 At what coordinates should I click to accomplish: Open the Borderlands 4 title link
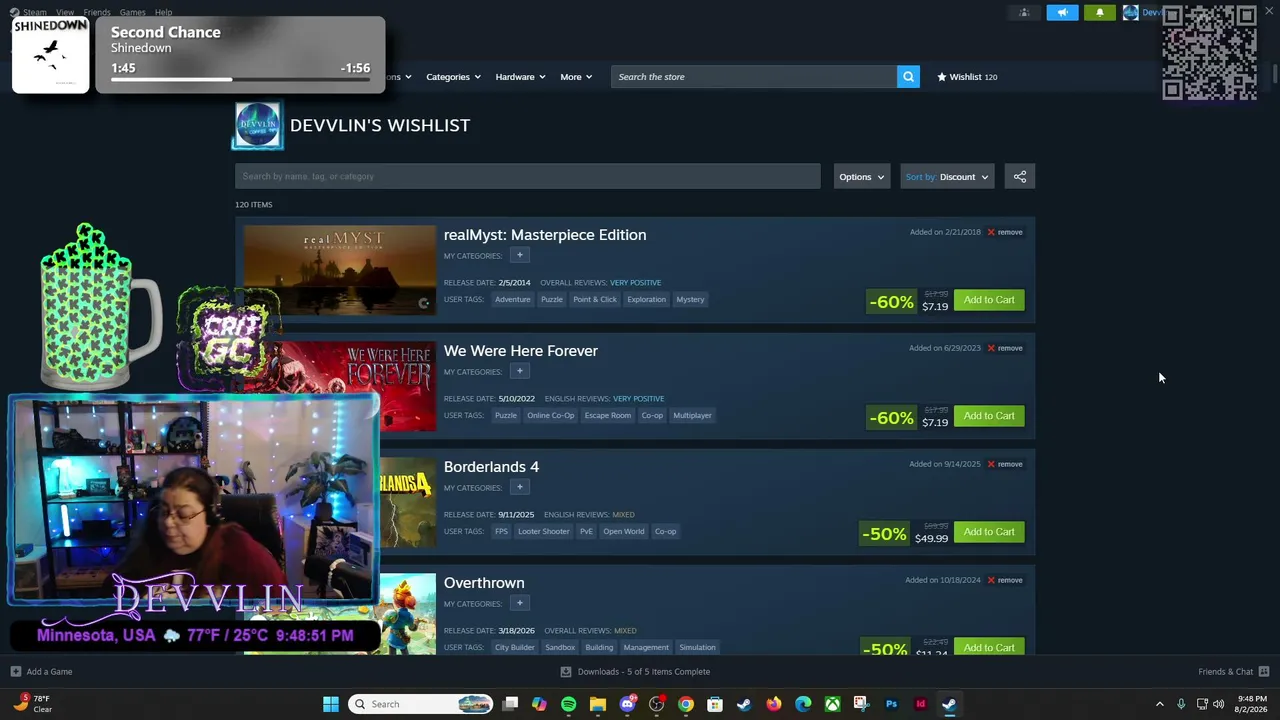click(491, 467)
